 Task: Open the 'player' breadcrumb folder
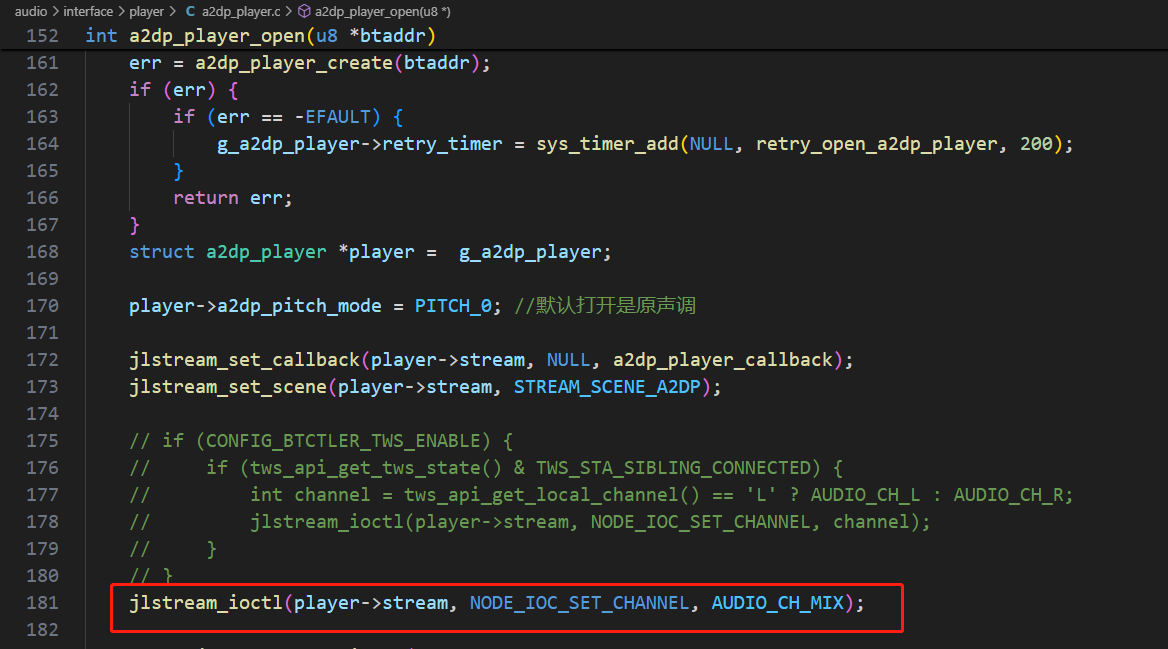(x=146, y=11)
